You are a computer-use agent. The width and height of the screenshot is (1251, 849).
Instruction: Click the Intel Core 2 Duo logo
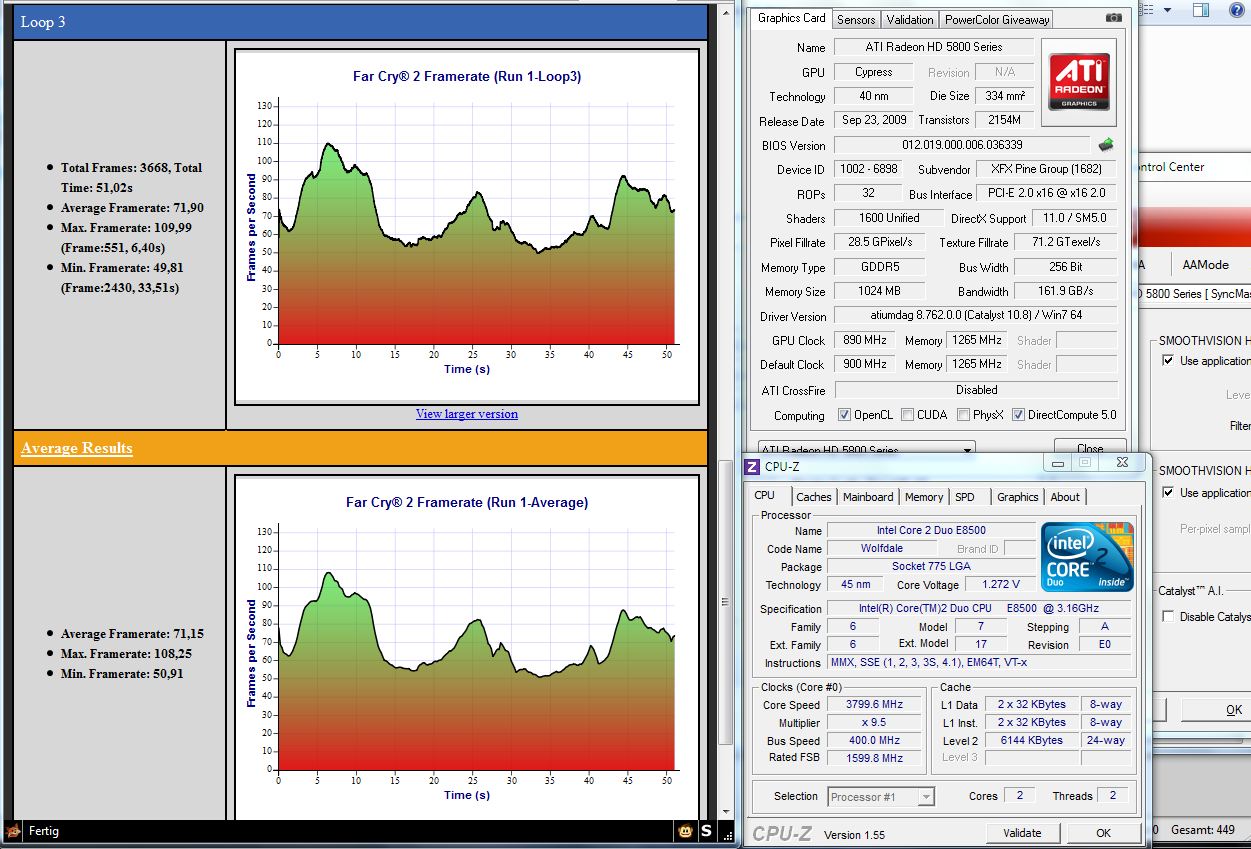point(1087,556)
